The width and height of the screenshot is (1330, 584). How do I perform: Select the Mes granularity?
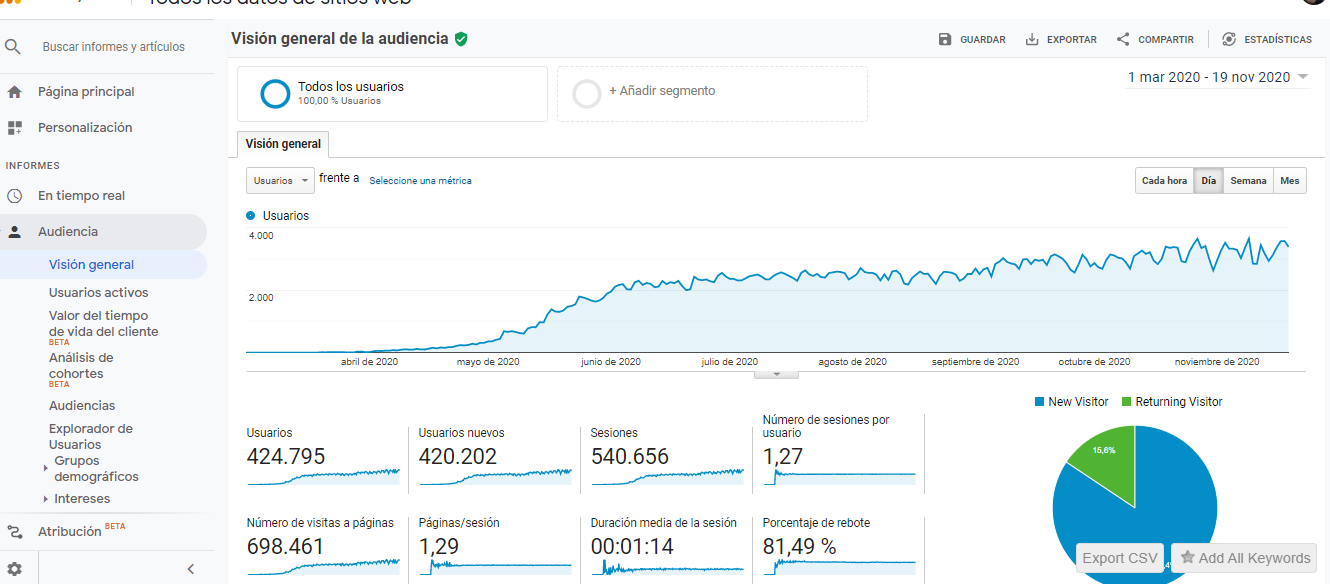(1290, 181)
